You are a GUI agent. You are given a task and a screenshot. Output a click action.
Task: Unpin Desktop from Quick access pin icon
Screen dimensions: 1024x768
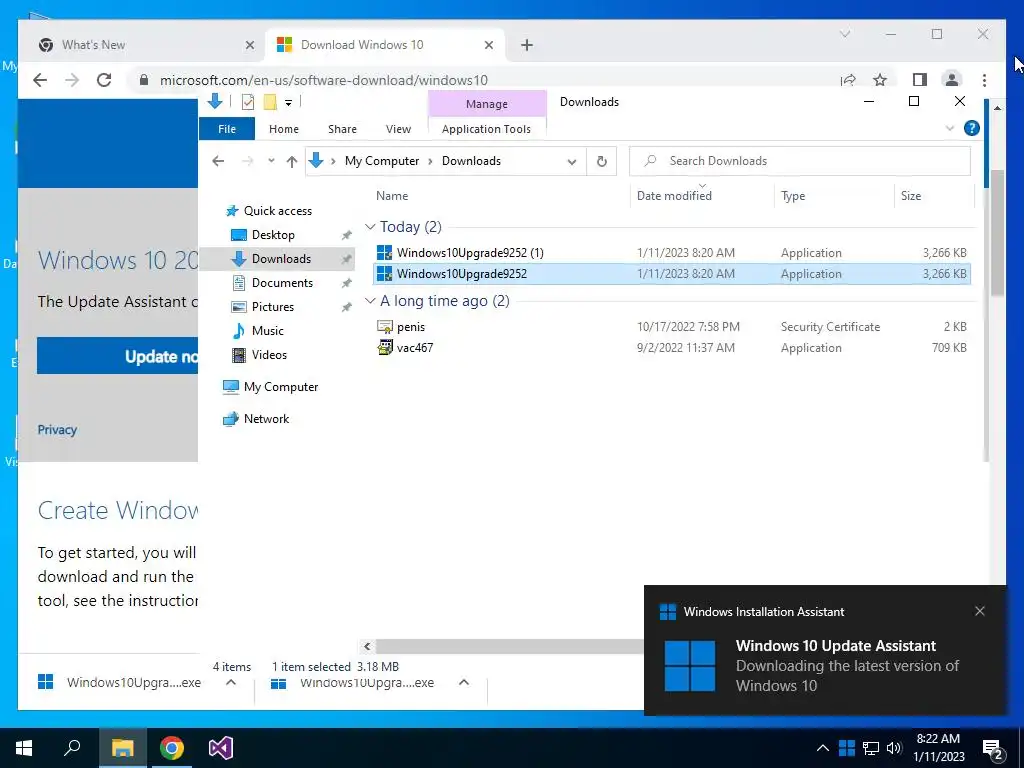tap(346, 235)
